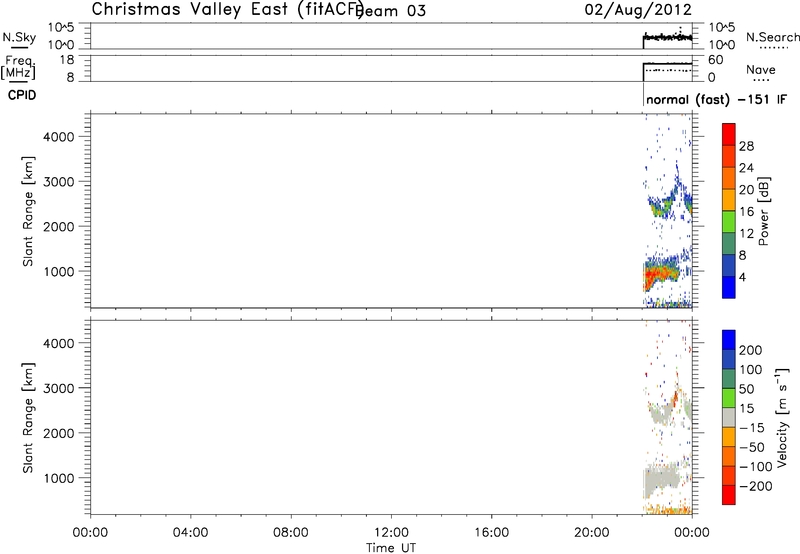
Task: Click the 'Power [dB]' colorbar label
Action: 763,211
